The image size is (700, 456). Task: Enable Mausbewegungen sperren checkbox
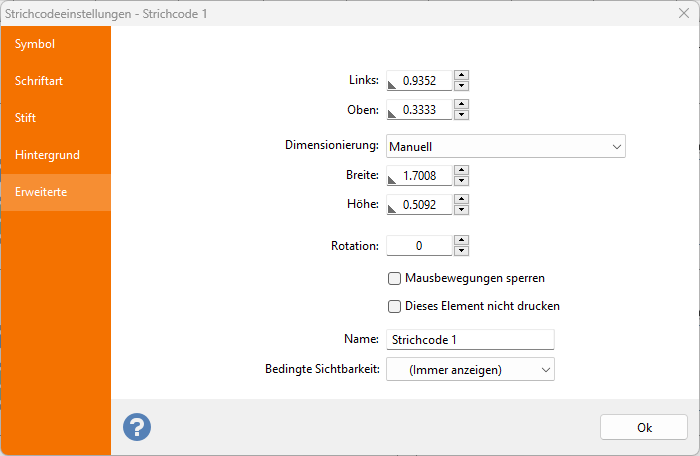394,279
